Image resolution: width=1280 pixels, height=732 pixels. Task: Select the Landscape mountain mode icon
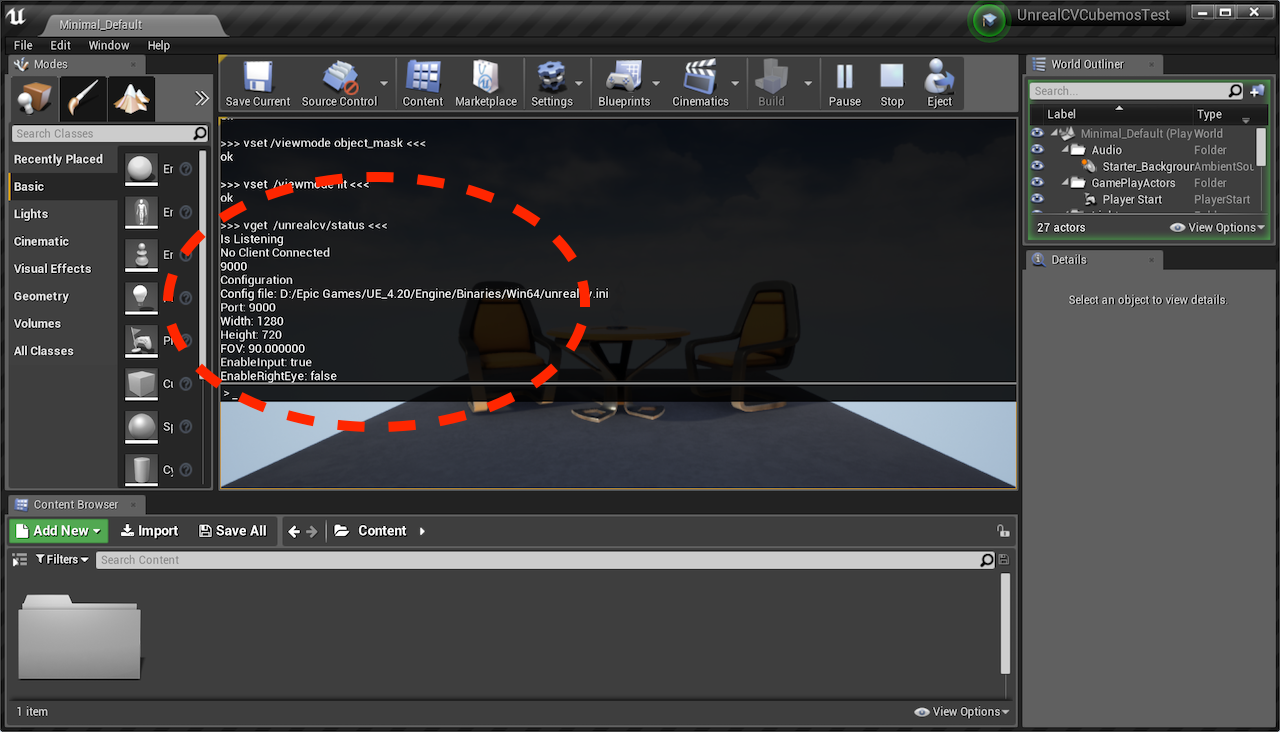(x=132, y=98)
